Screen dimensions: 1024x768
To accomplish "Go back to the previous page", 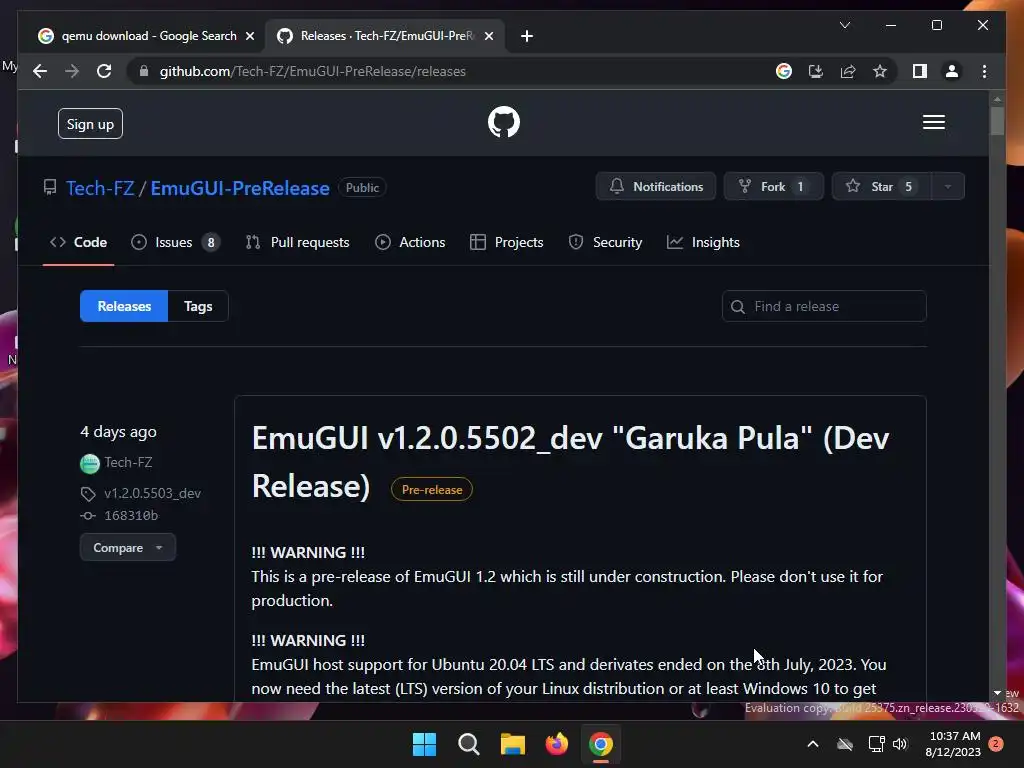I will point(40,71).
